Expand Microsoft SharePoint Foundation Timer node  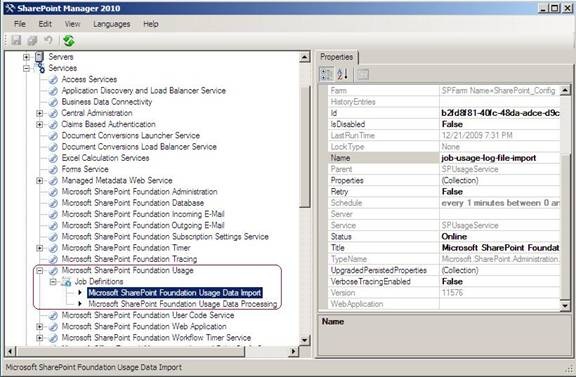(x=39, y=248)
